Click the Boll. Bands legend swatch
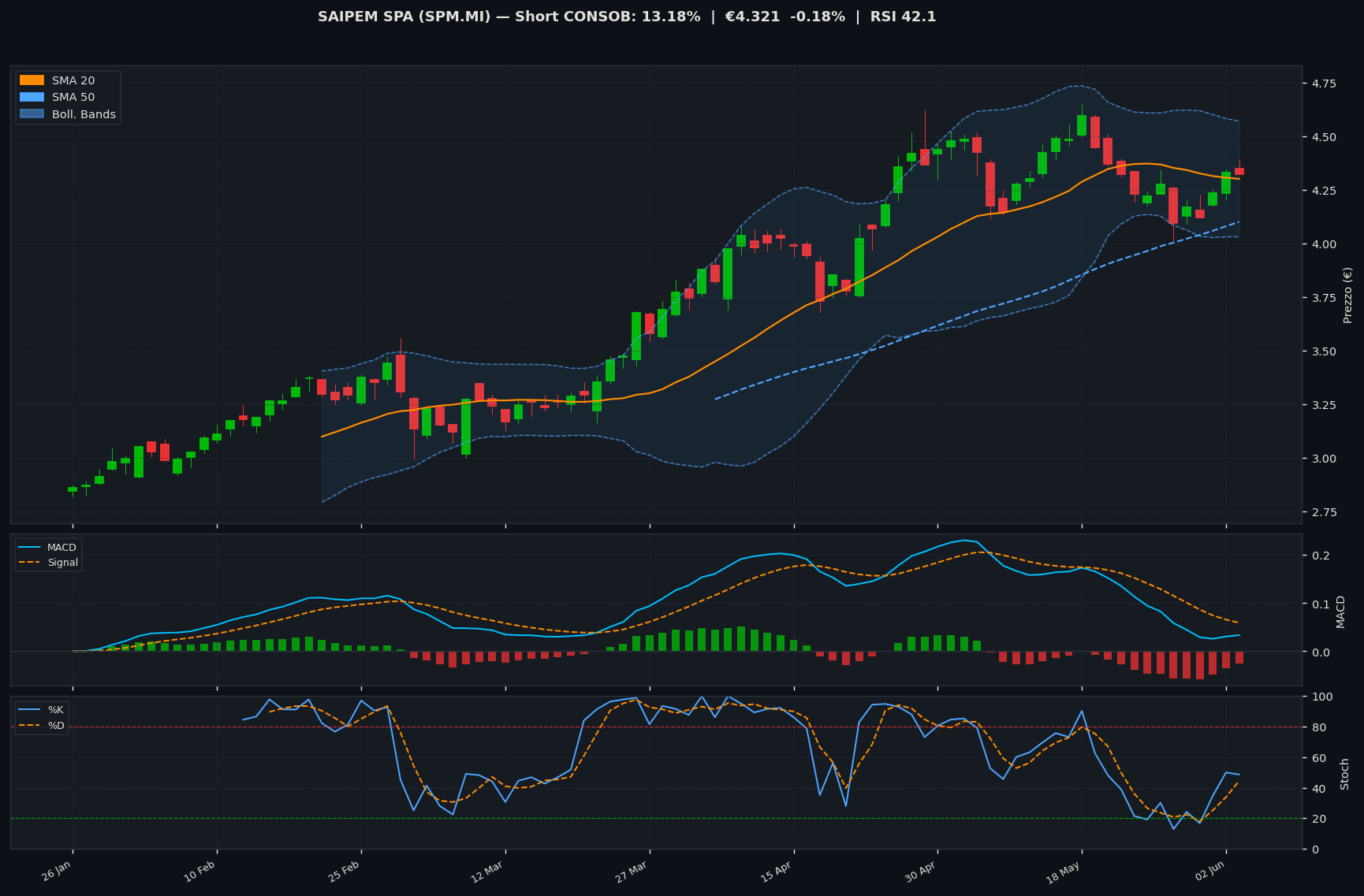Image resolution: width=1364 pixels, height=896 pixels. (x=32, y=114)
